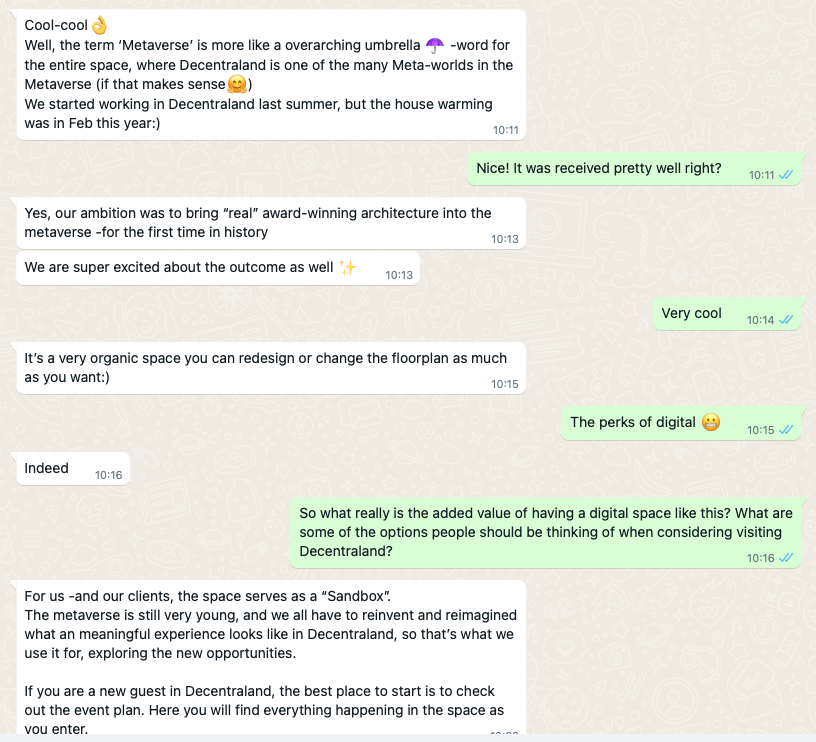816x742 pixels.
Task: Click the sparkles emoji after 'outcome as well'
Action: (348, 267)
